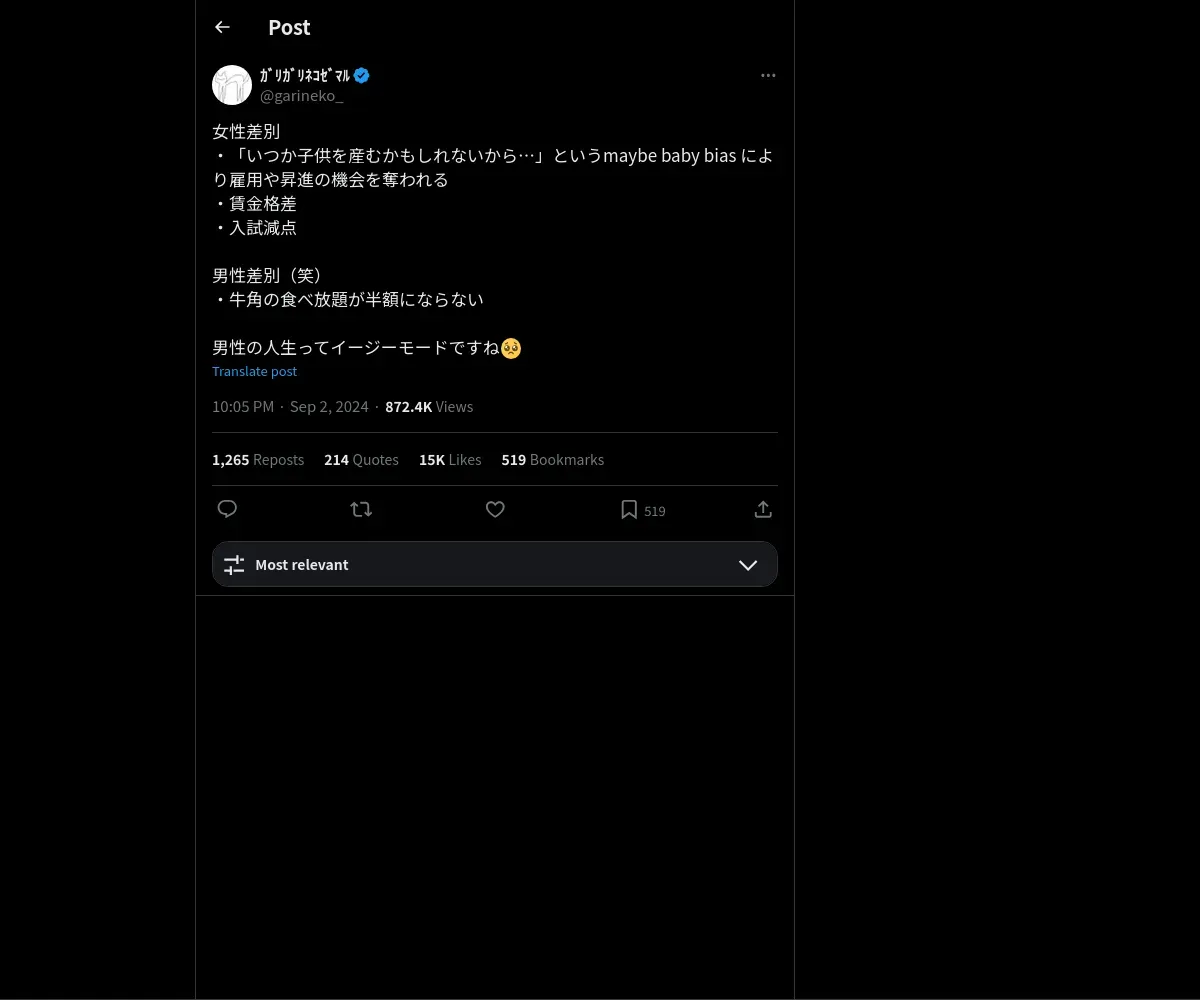Open the reply speech bubble icon
This screenshot has height=1000, width=1200.
tap(227, 509)
